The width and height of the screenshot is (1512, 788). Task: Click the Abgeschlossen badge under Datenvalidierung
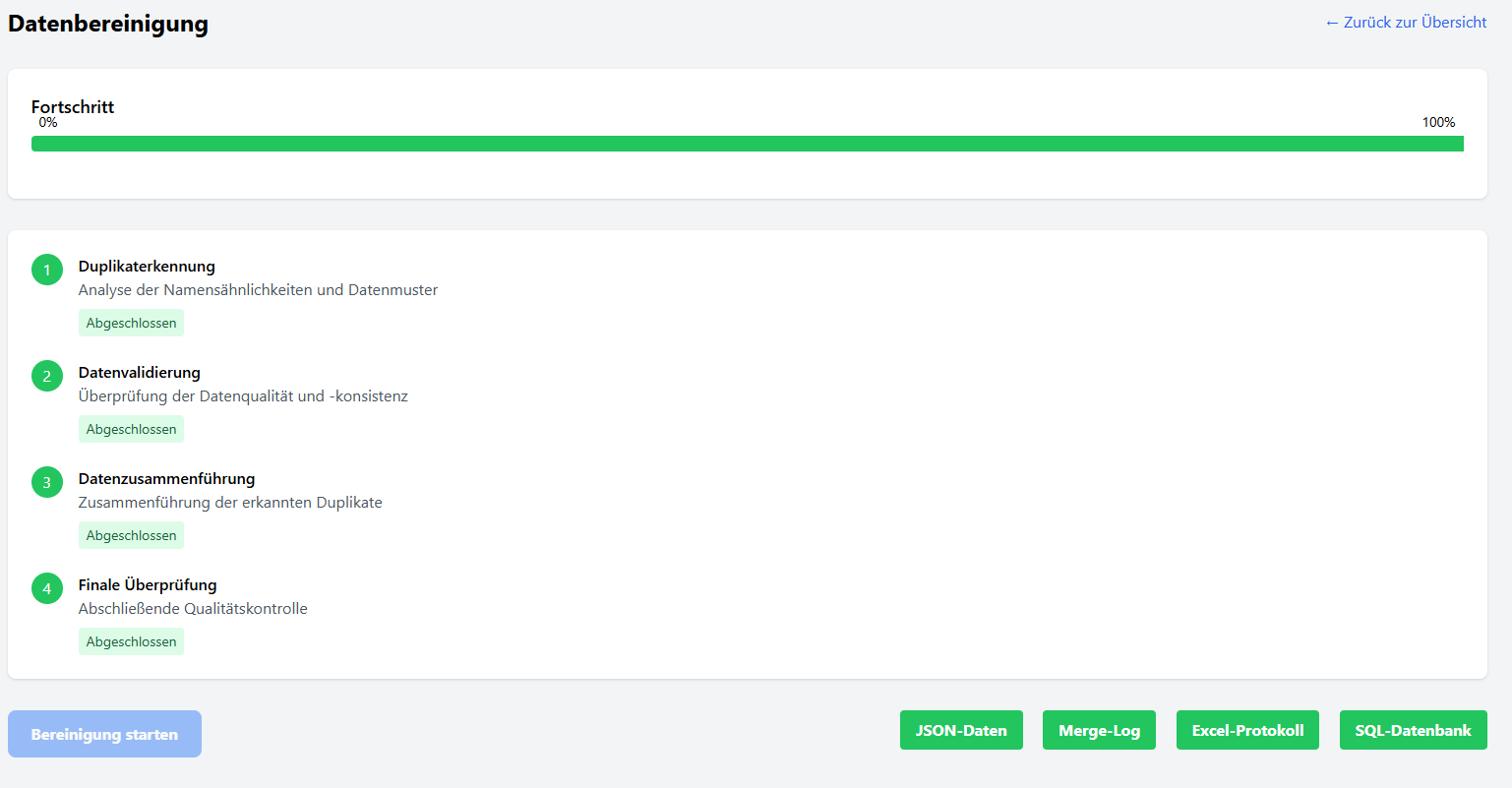[131, 429]
